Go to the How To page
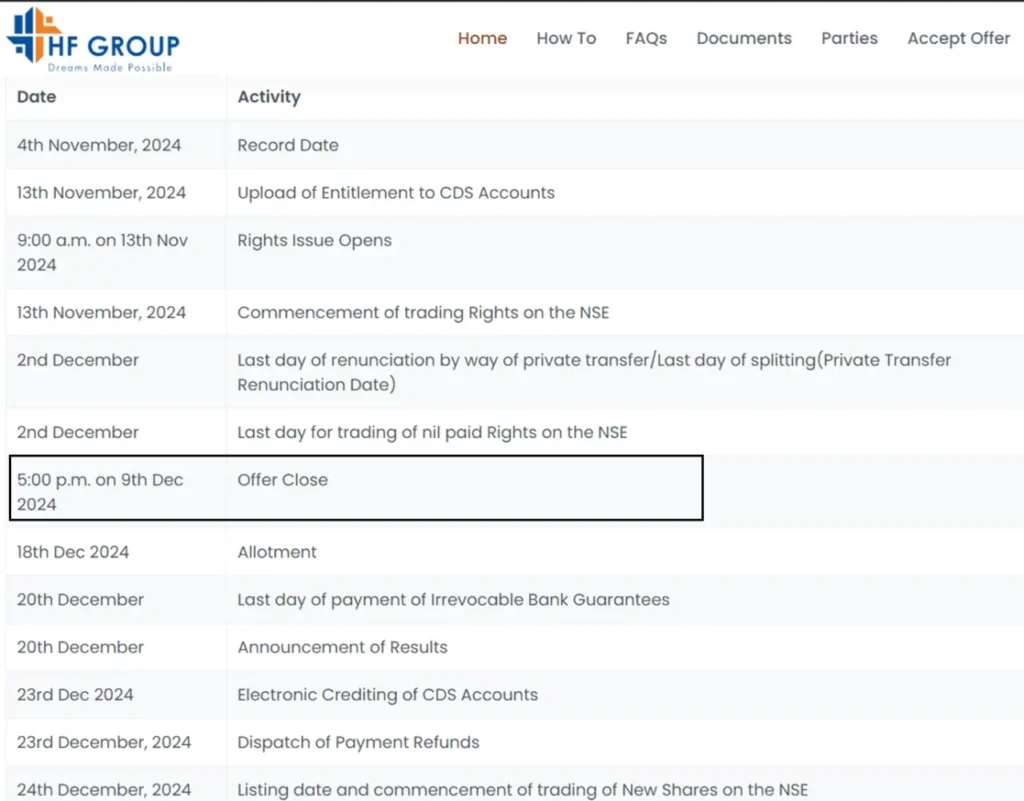This screenshot has height=801, width=1024. click(x=566, y=38)
